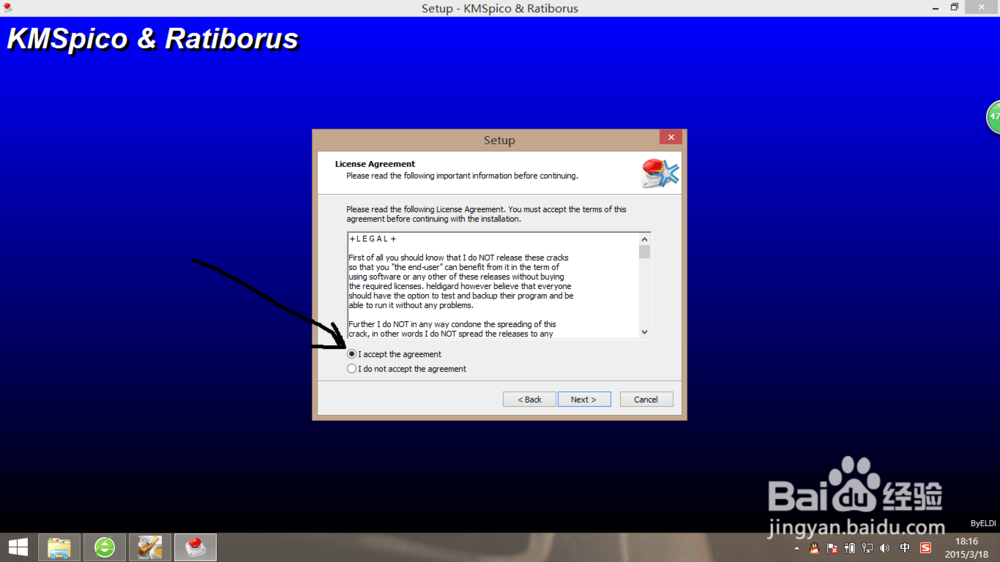Click the license text scrollbar down arrow
This screenshot has height=562, width=1000.
[x=644, y=332]
